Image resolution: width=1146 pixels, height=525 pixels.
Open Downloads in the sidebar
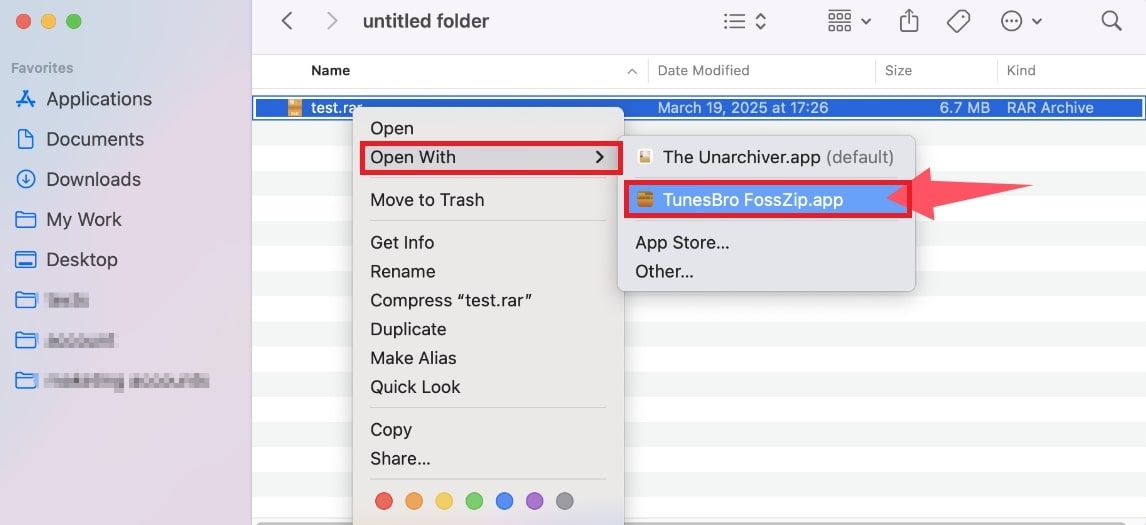94,179
